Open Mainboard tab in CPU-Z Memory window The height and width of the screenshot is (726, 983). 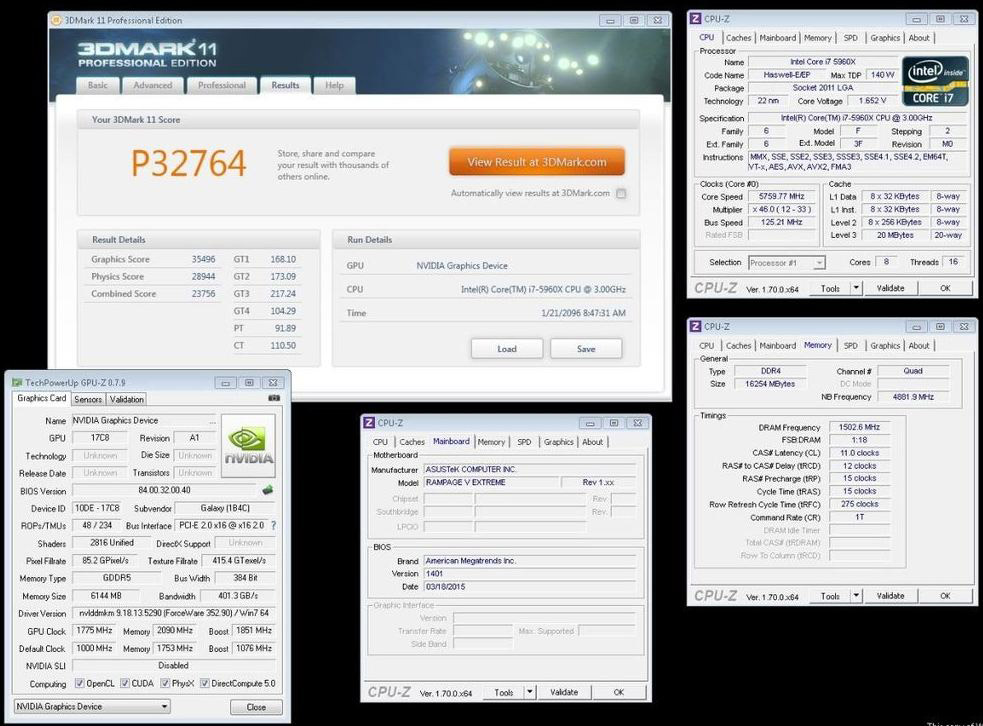tap(777, 345)
